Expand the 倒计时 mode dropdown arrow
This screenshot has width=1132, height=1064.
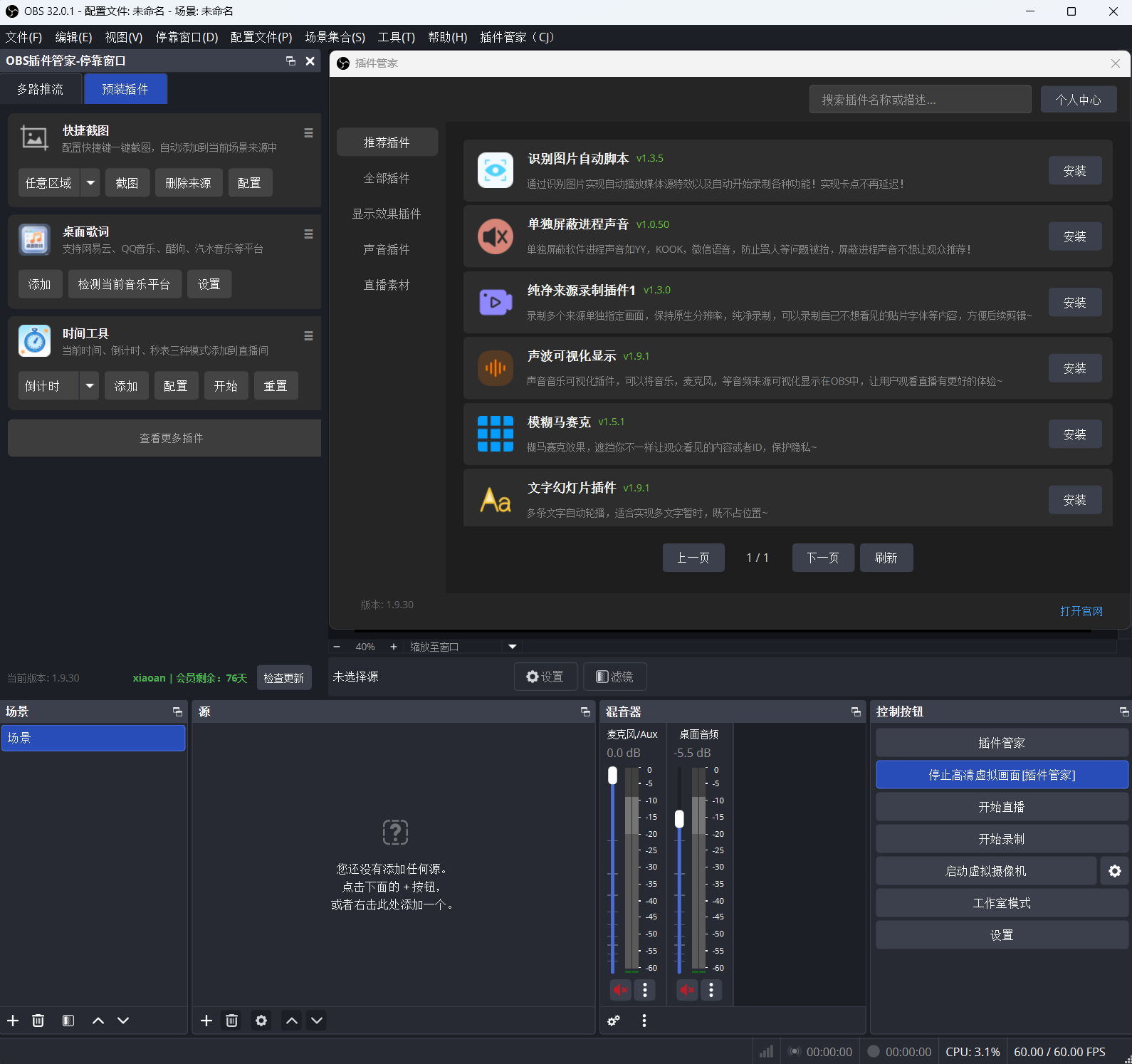(90, 386)
